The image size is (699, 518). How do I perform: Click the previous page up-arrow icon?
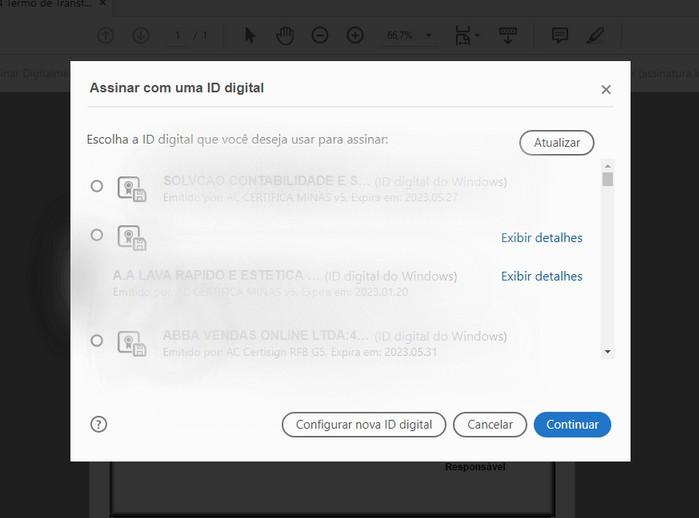click(x=105, y=36)
